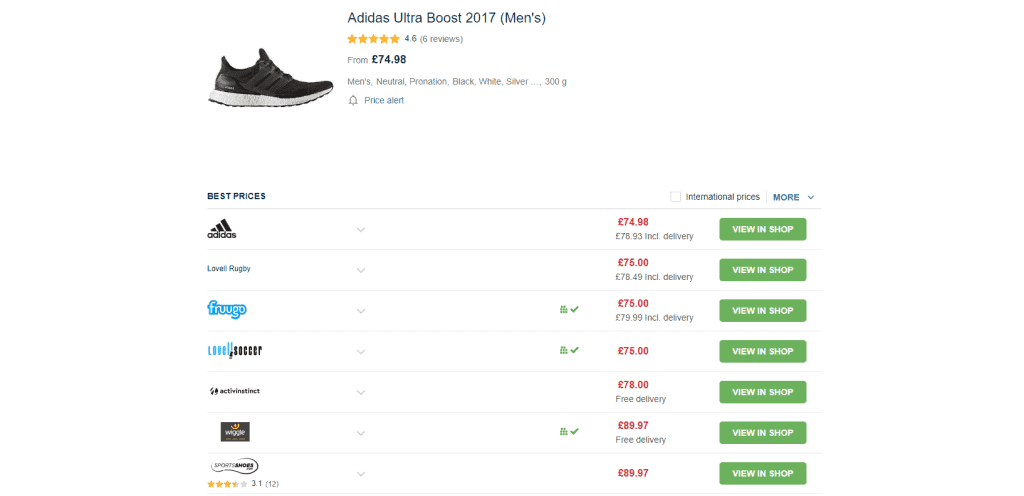Expand the SportsShoes offer details chevron
This screenshot has height=496, width=1024.
pyautogui.click(x=360, y=474)
